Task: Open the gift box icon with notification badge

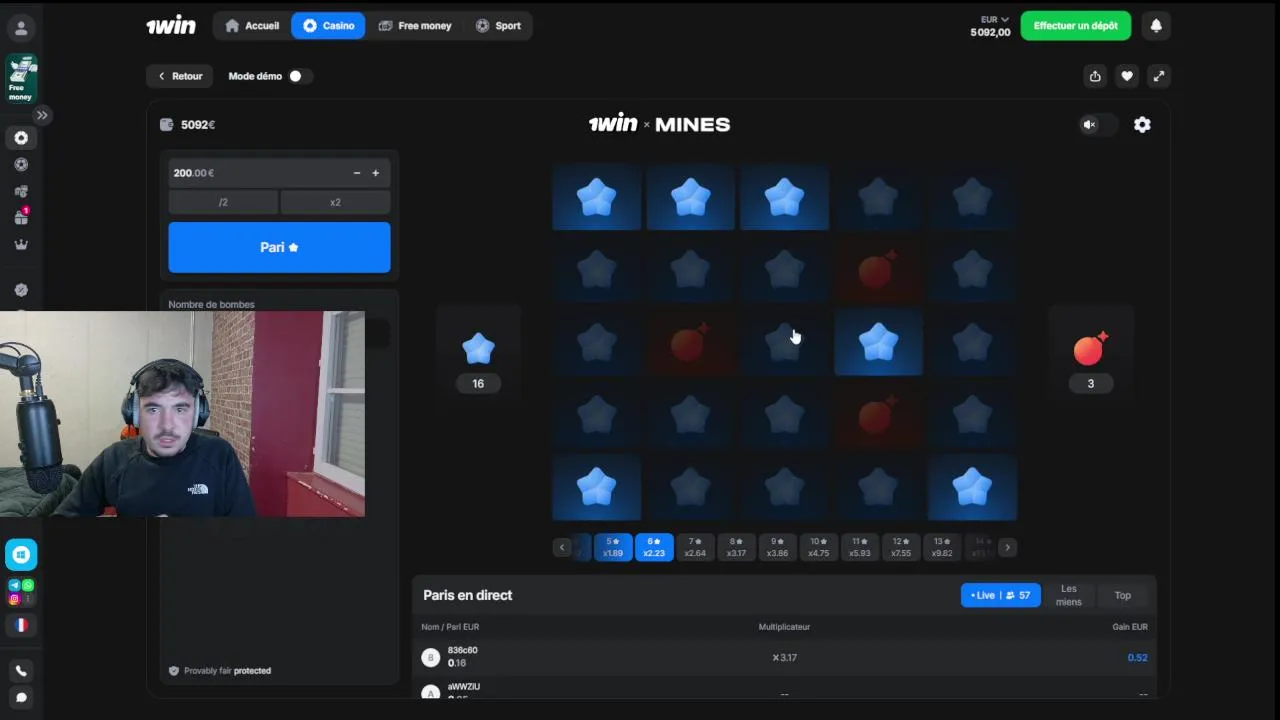Action: (21, 217)
